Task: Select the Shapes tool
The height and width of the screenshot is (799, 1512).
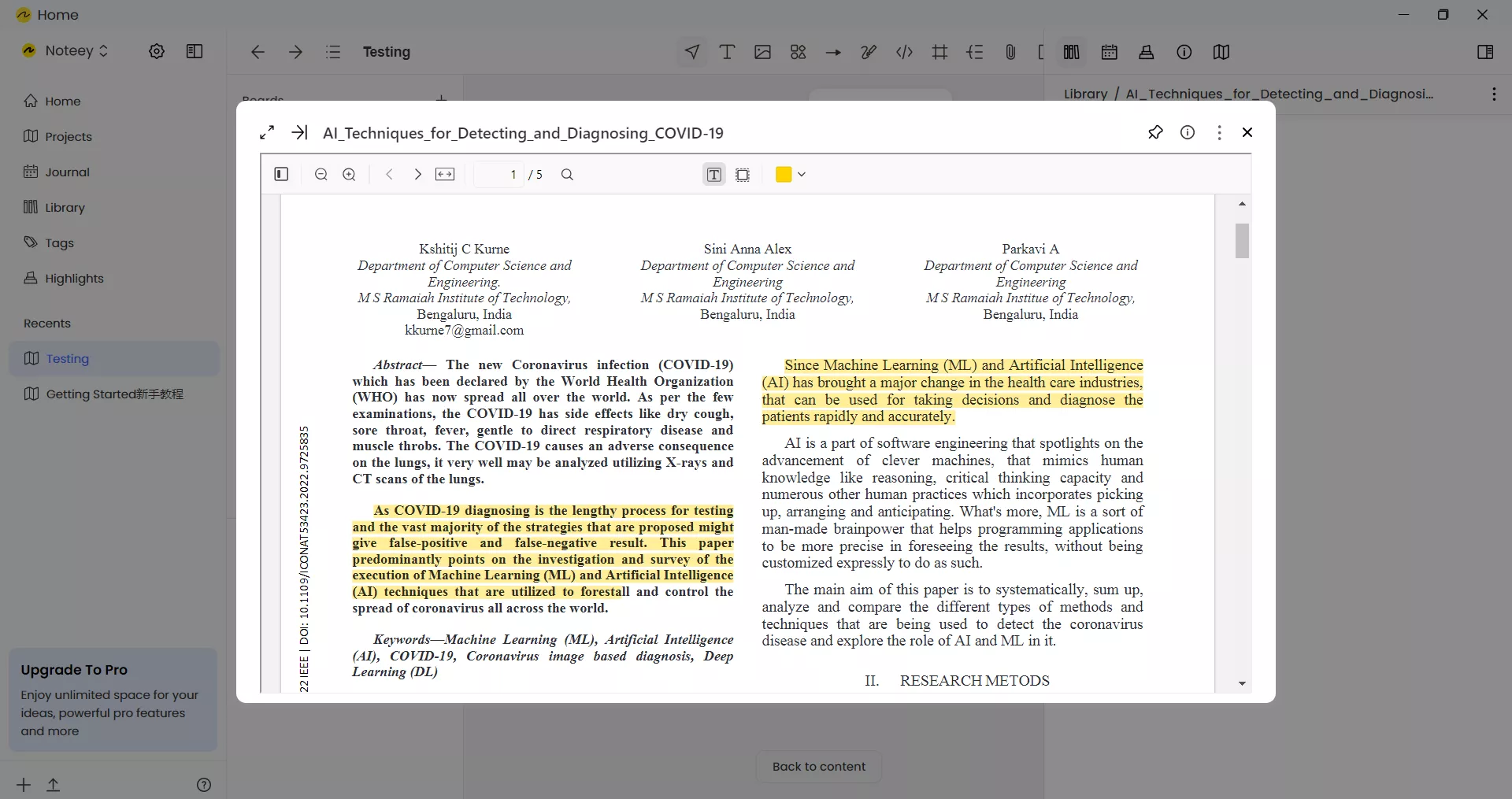Action: pyautogui.click(x=798, y=52)
